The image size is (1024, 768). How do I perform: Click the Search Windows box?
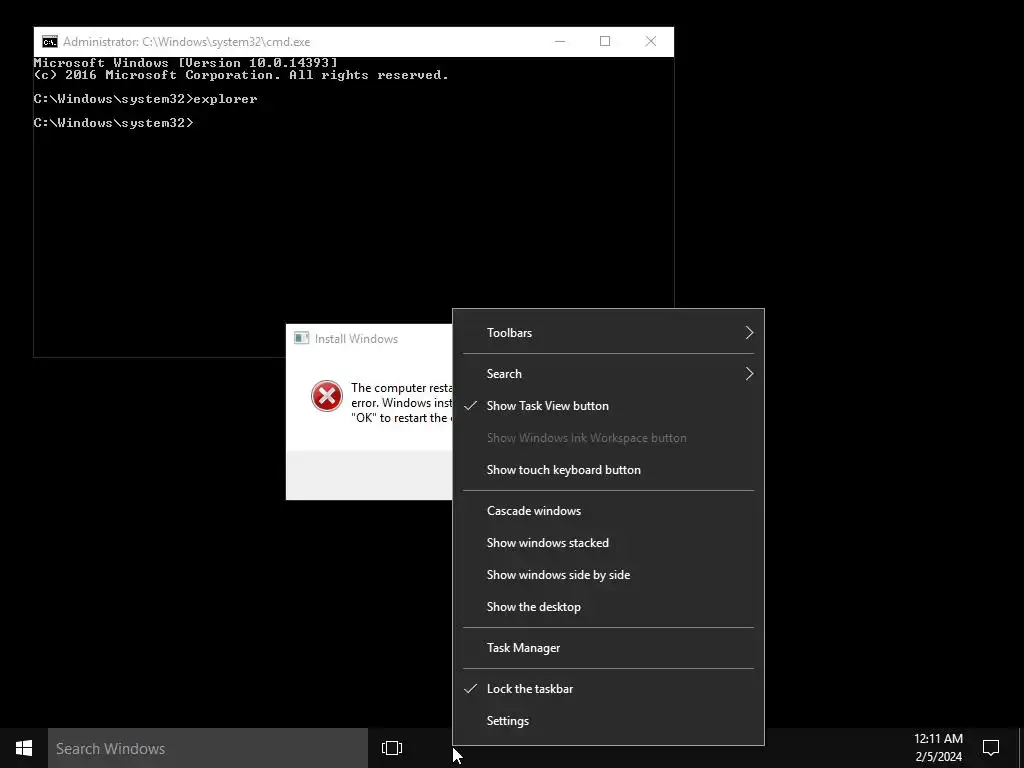[x=208, y=748]
